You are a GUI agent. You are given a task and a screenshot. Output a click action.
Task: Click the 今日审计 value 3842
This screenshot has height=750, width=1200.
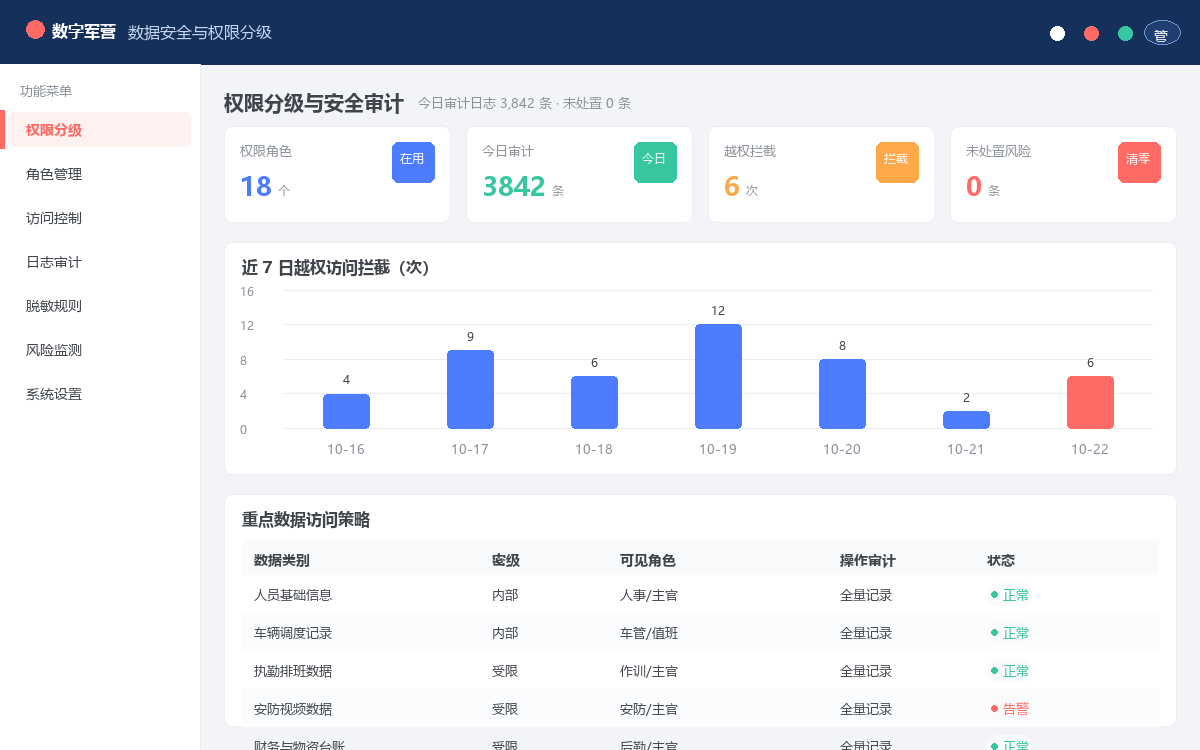[514, 186]
